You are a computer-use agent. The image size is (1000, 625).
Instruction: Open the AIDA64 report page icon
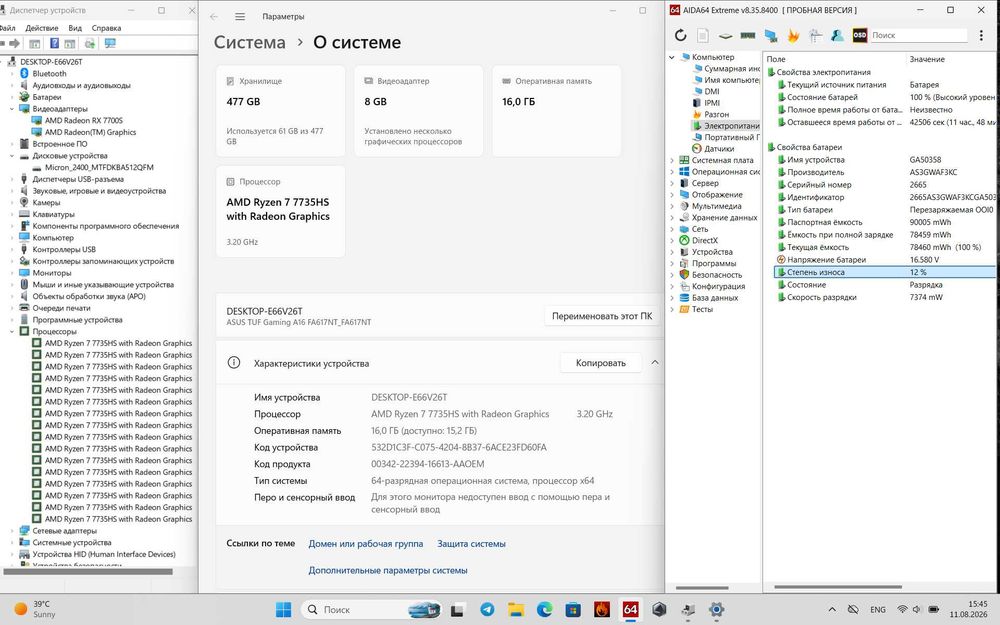click(703, 36)
